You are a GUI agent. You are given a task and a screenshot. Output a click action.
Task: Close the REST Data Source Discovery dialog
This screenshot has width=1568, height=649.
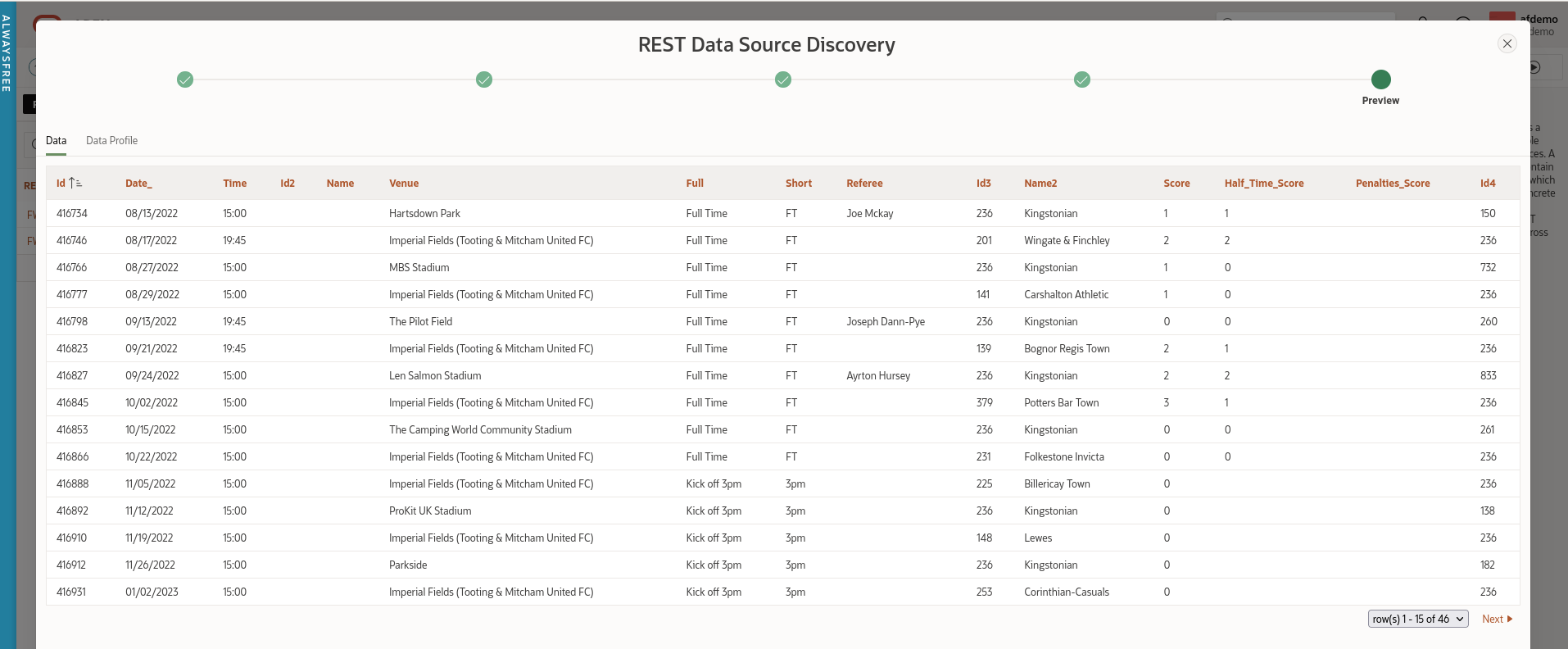[1507, 44]
